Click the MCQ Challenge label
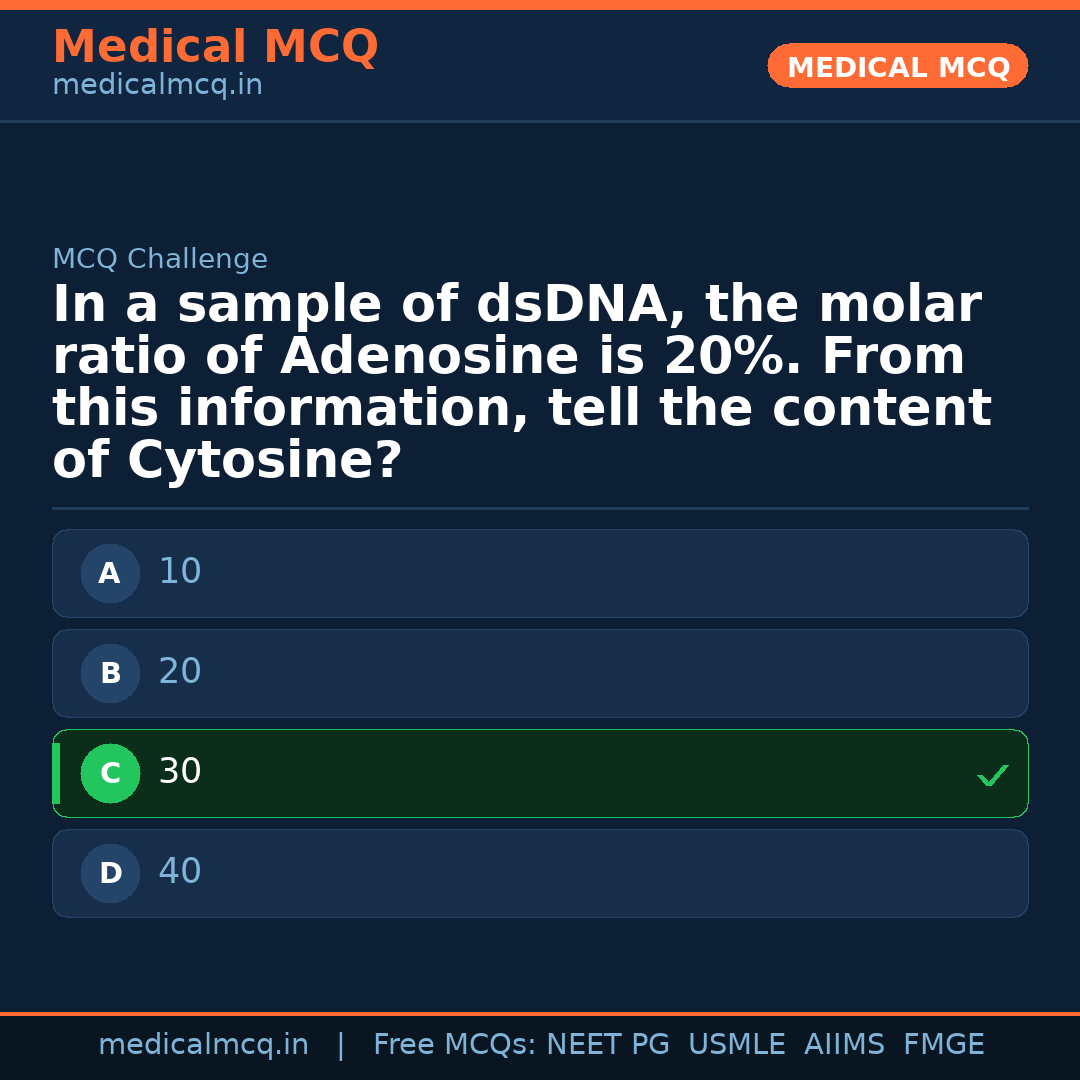This screenshot has height=1080, width=1080. (160, 260)
